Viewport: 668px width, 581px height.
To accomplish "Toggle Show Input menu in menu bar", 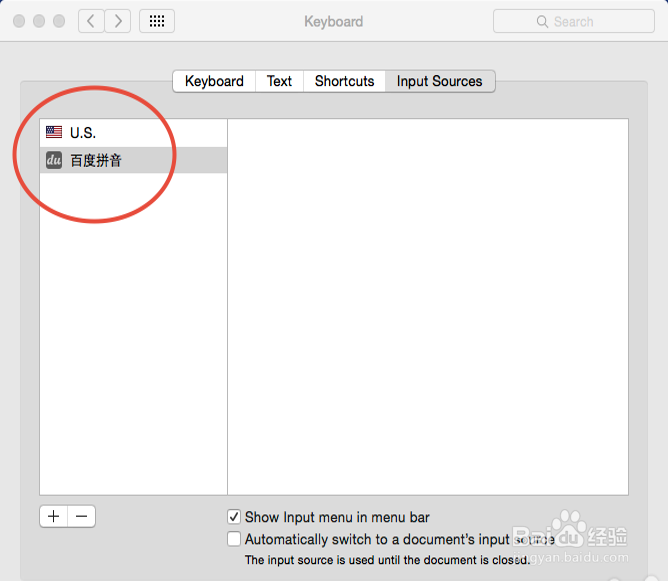I will (x=234, y=517).
